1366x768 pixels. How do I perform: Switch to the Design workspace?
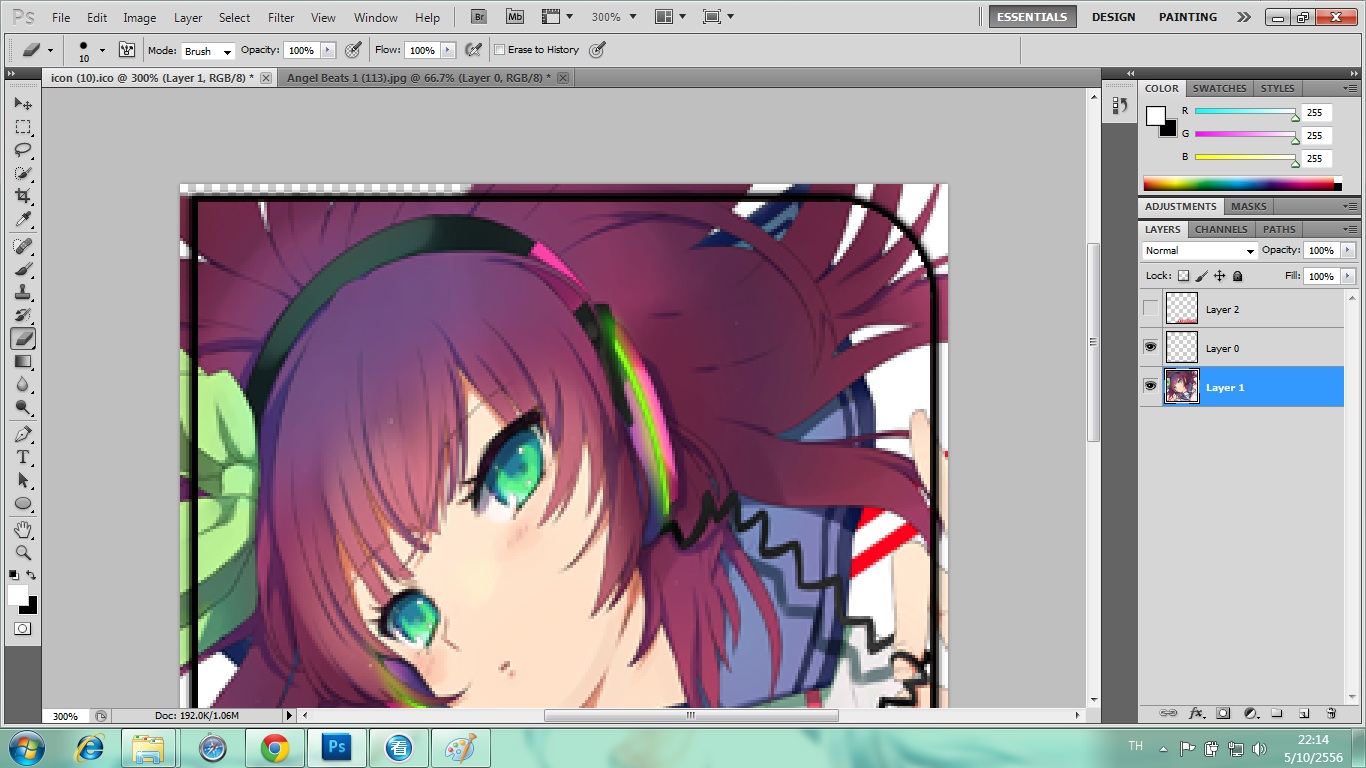point(1113,17)
